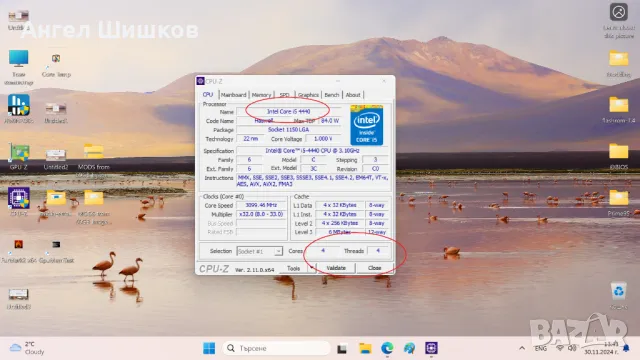Click the Threads count field
Viewport: 640px width, 360px height.
pos(378,251)
